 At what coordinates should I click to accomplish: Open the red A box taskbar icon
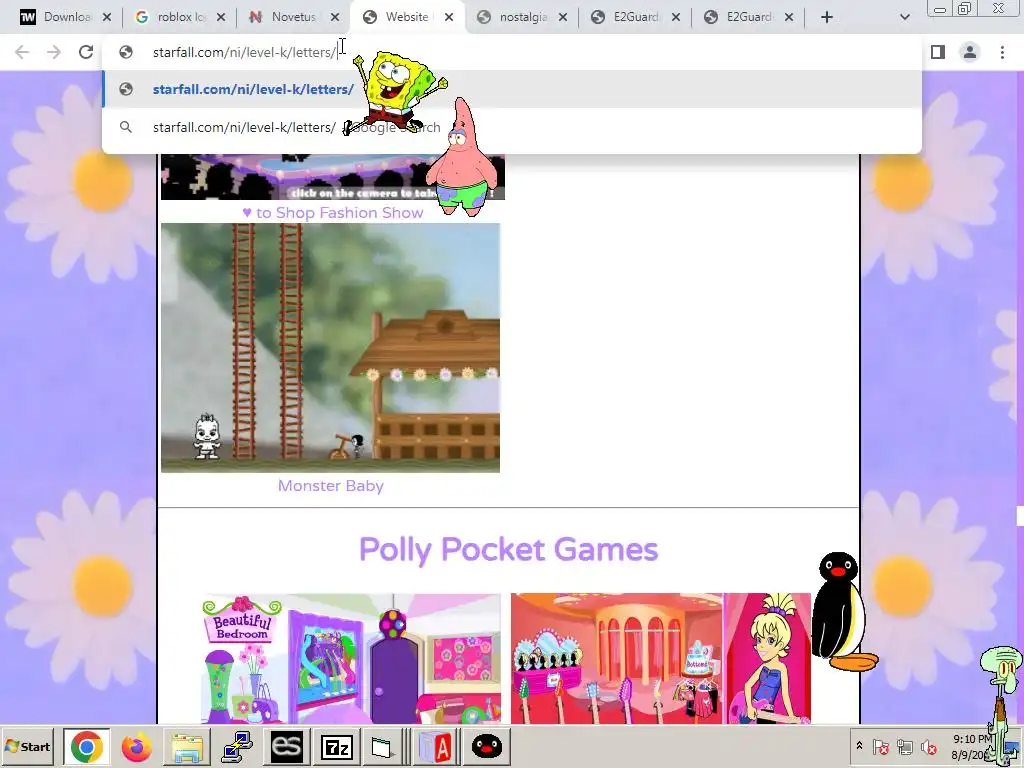pyautogui.click(x=435, y=746)
